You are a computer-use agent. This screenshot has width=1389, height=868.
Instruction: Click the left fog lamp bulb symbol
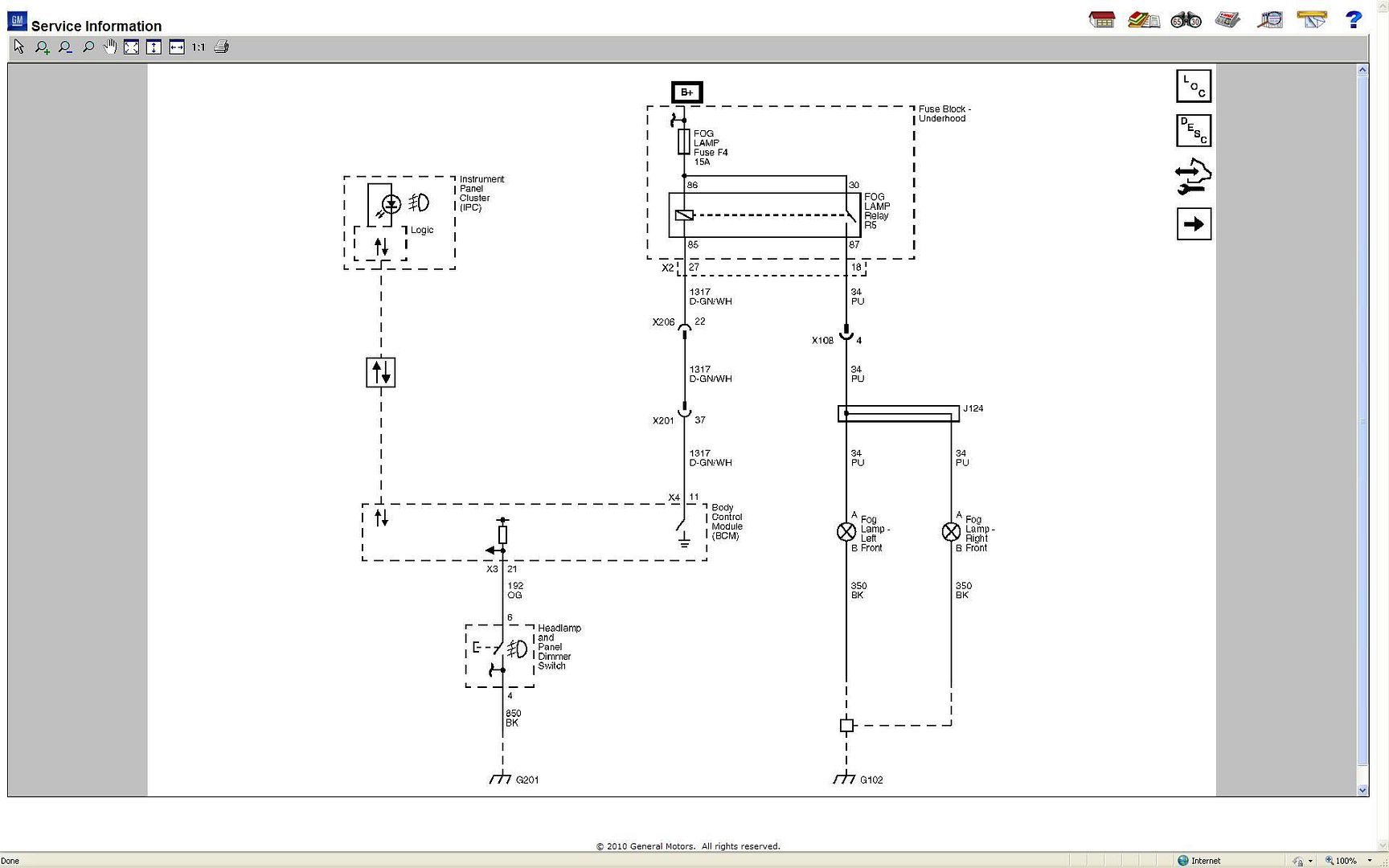point(846,531)
